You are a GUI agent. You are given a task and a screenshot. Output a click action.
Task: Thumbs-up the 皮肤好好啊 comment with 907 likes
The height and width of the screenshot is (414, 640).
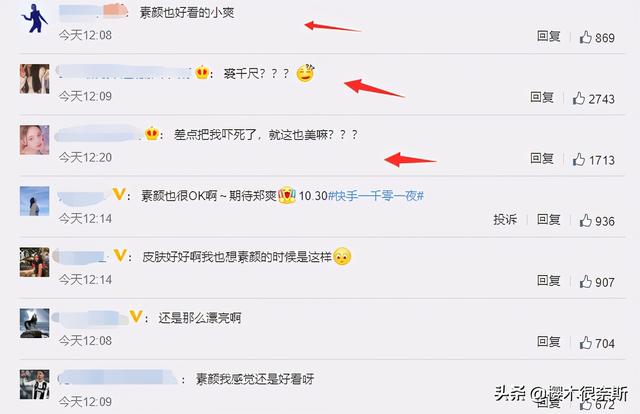(x=585, y=281)
